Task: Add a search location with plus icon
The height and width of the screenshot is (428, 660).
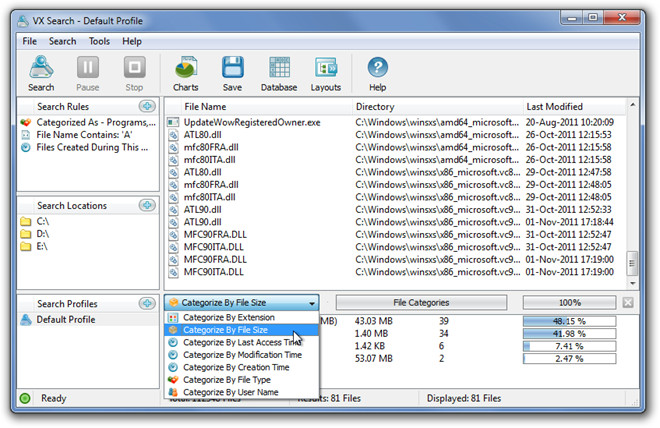Action: coord(147,205)
